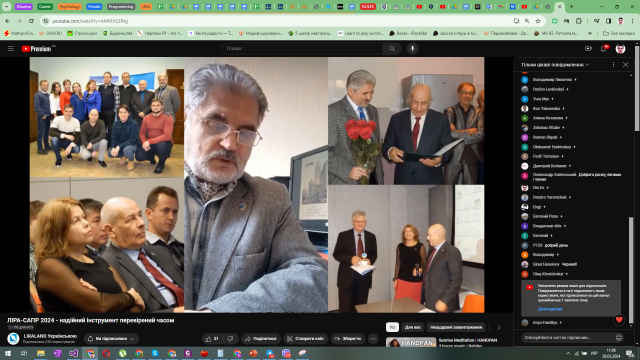Click chat message from 'Elnur Hasanov'
640x360 pixels.
(x=555, y=264)
